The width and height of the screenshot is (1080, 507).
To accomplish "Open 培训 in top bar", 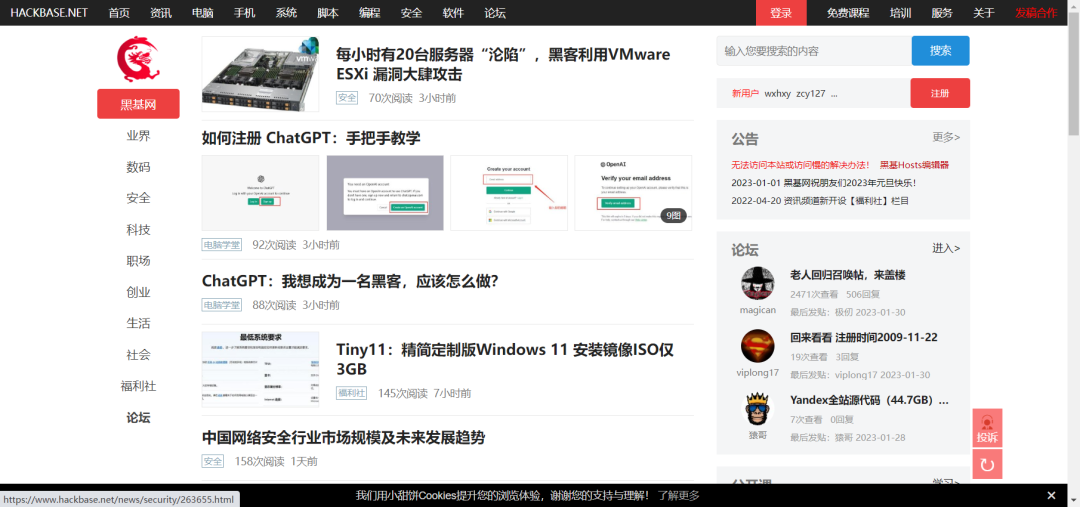I will 900,12.
